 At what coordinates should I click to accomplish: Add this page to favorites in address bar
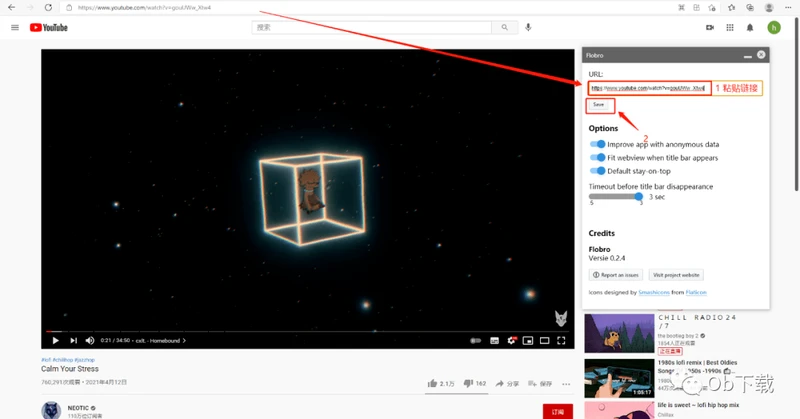[x=712, y=8]
